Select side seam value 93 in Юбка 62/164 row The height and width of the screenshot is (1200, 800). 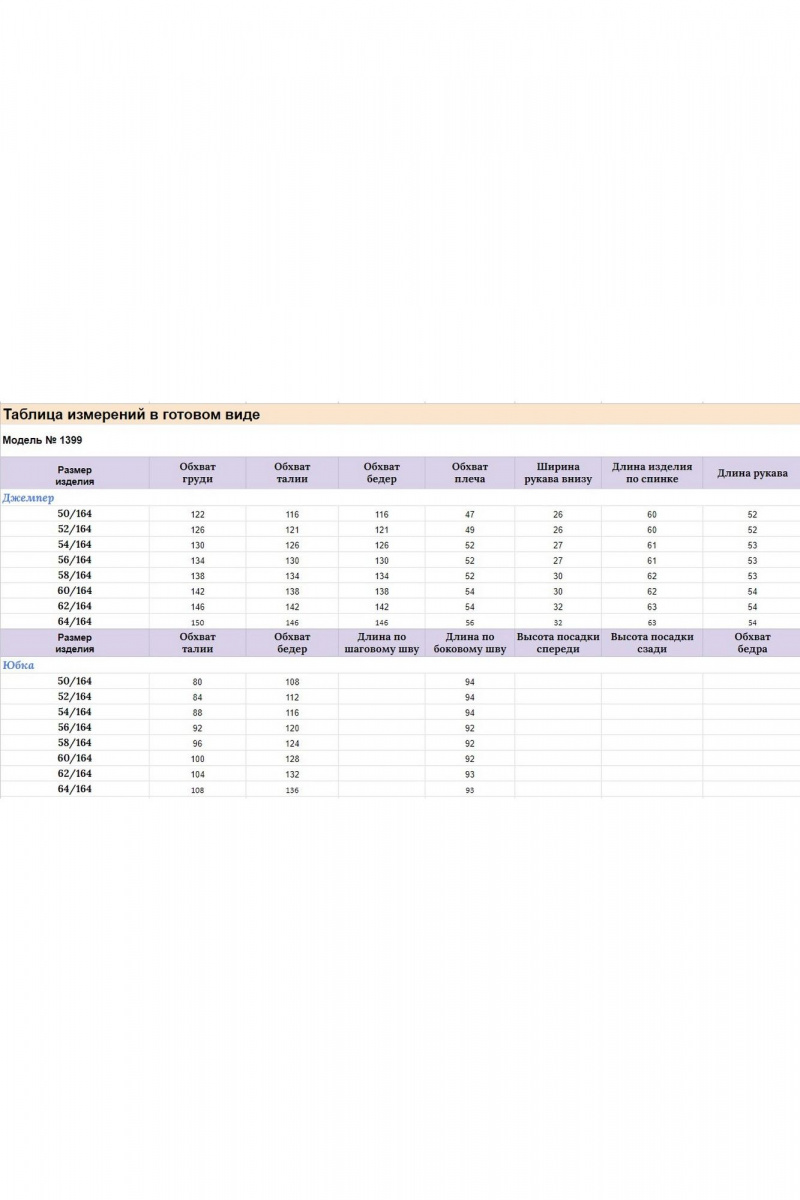point(470,775)
